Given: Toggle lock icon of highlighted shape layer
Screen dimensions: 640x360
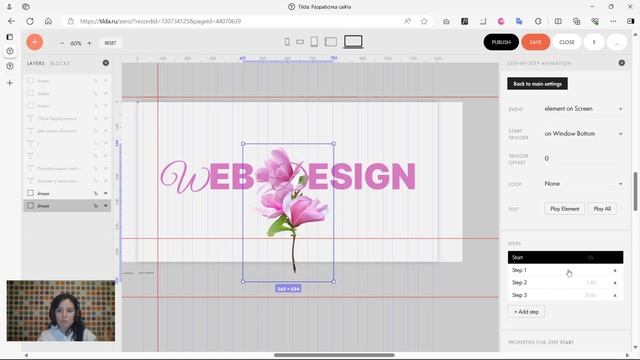Looking at the screenshot, I should click(x=95, y=206).
